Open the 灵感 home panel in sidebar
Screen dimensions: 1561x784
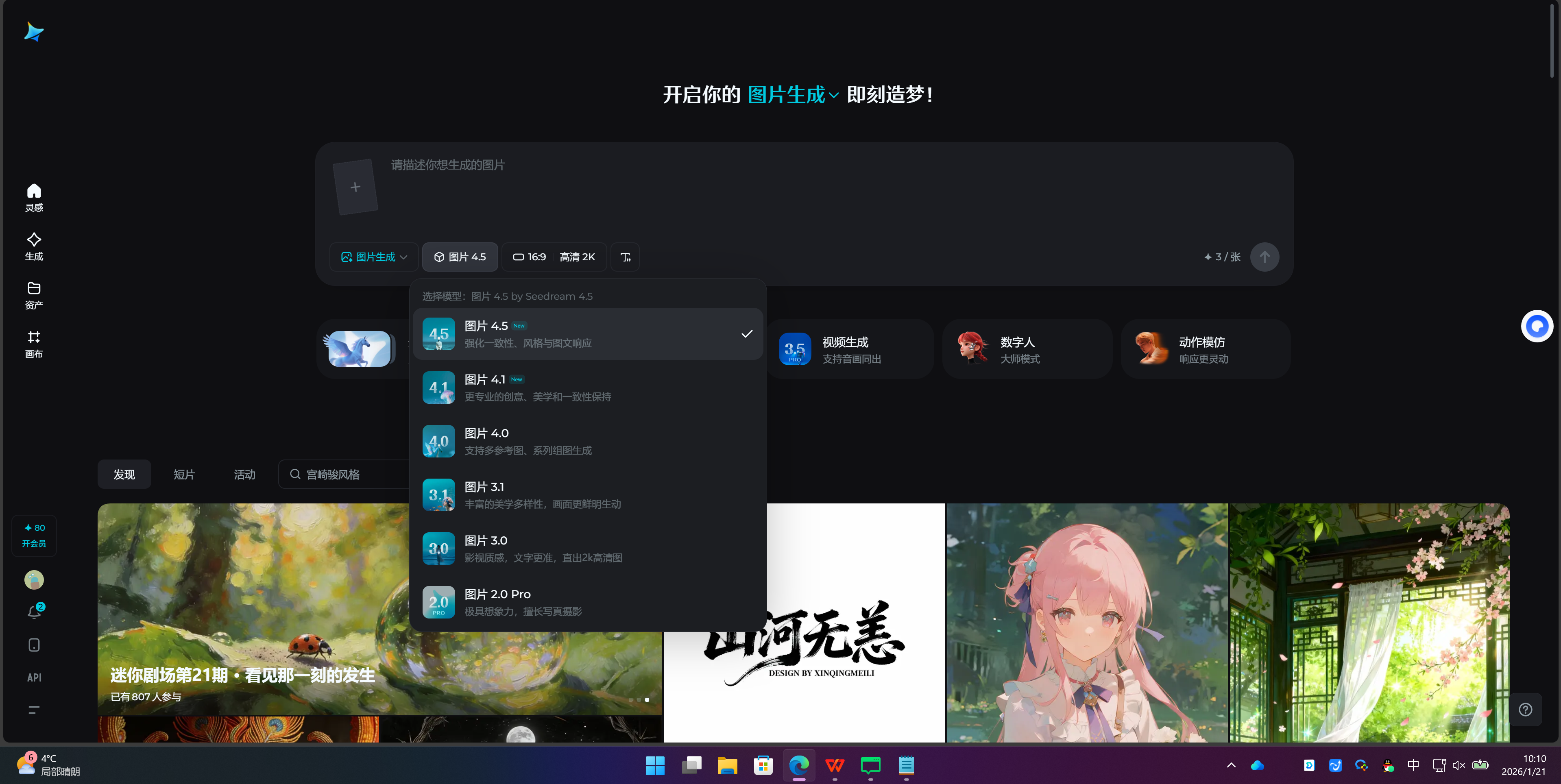point(33,197)
